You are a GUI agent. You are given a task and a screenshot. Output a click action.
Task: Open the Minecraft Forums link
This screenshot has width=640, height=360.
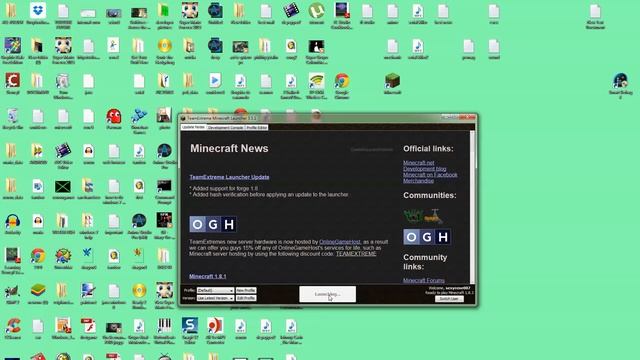point(424,280)
